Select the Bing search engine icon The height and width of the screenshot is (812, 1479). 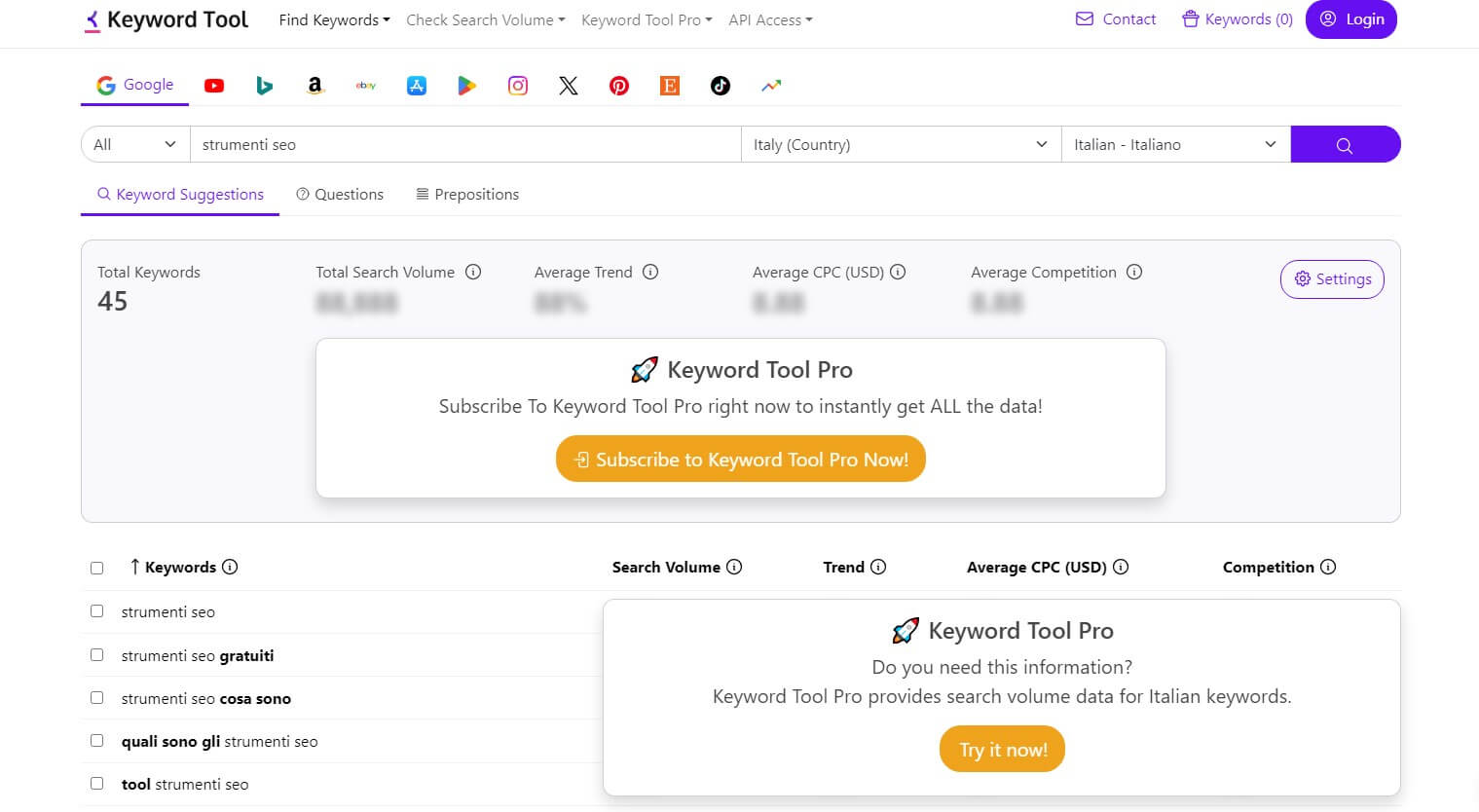click(x=264, y=86)
